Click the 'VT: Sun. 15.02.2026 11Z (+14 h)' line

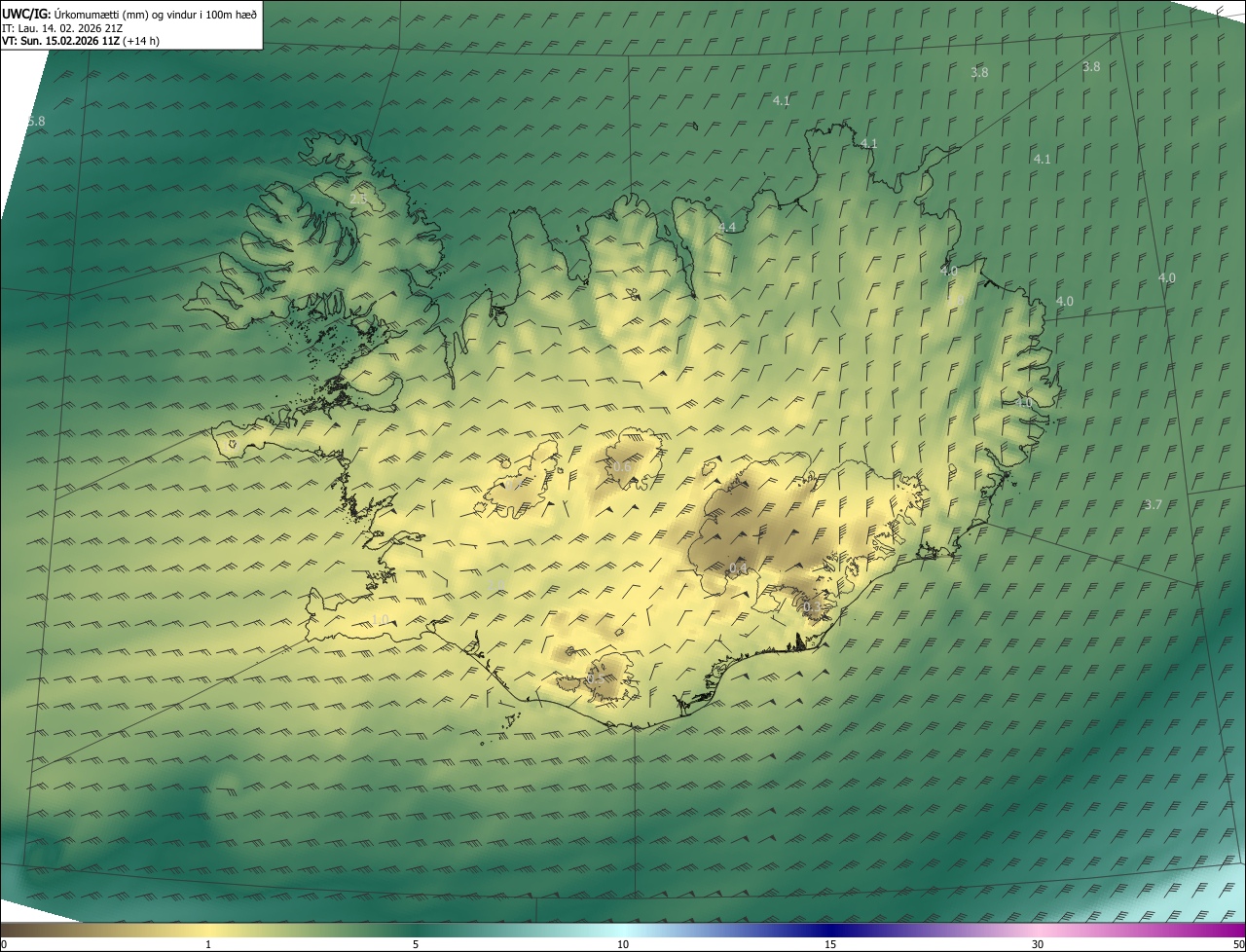[81, 42]
